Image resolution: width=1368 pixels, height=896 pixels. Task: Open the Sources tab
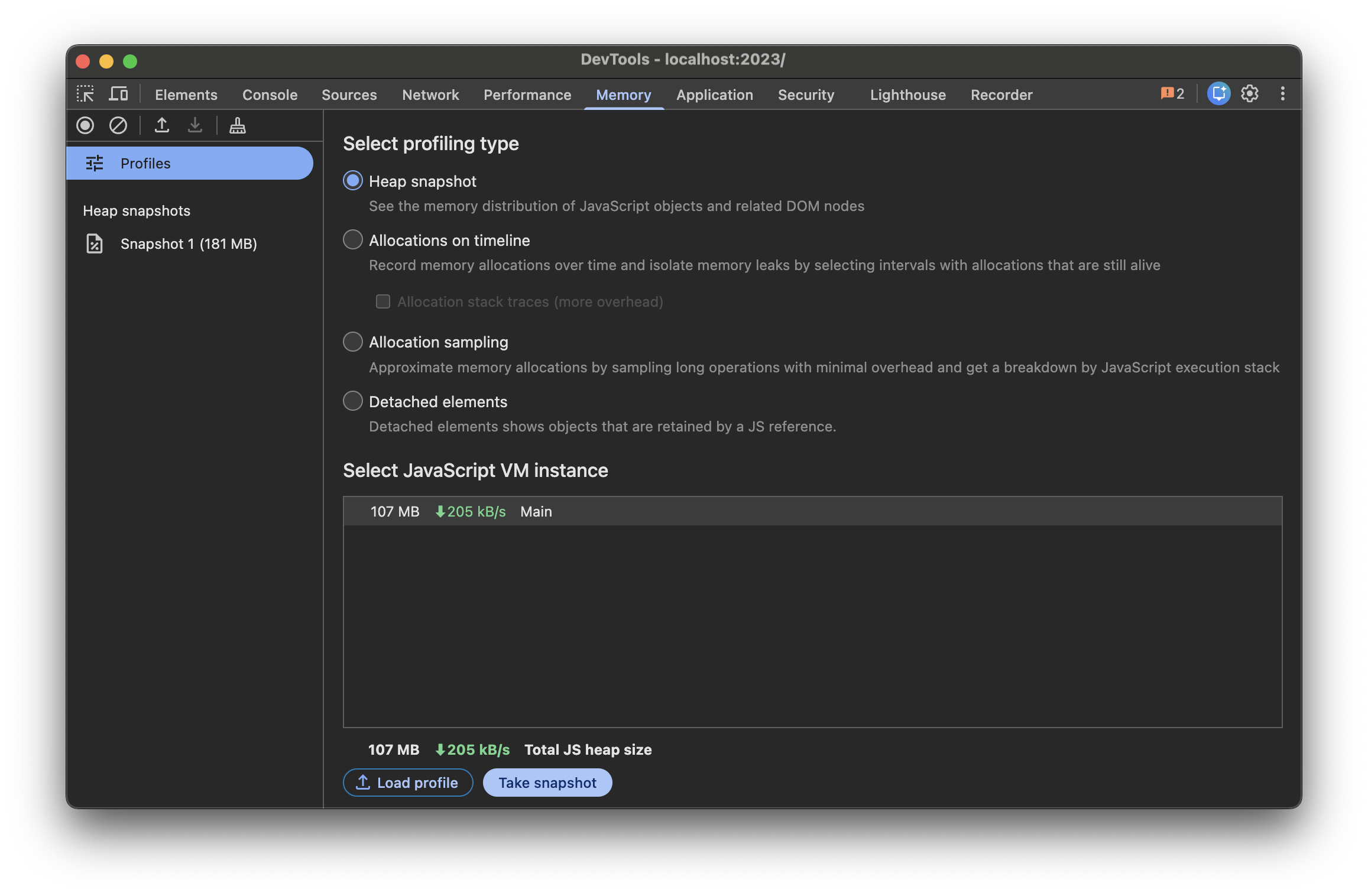point(349,95)
